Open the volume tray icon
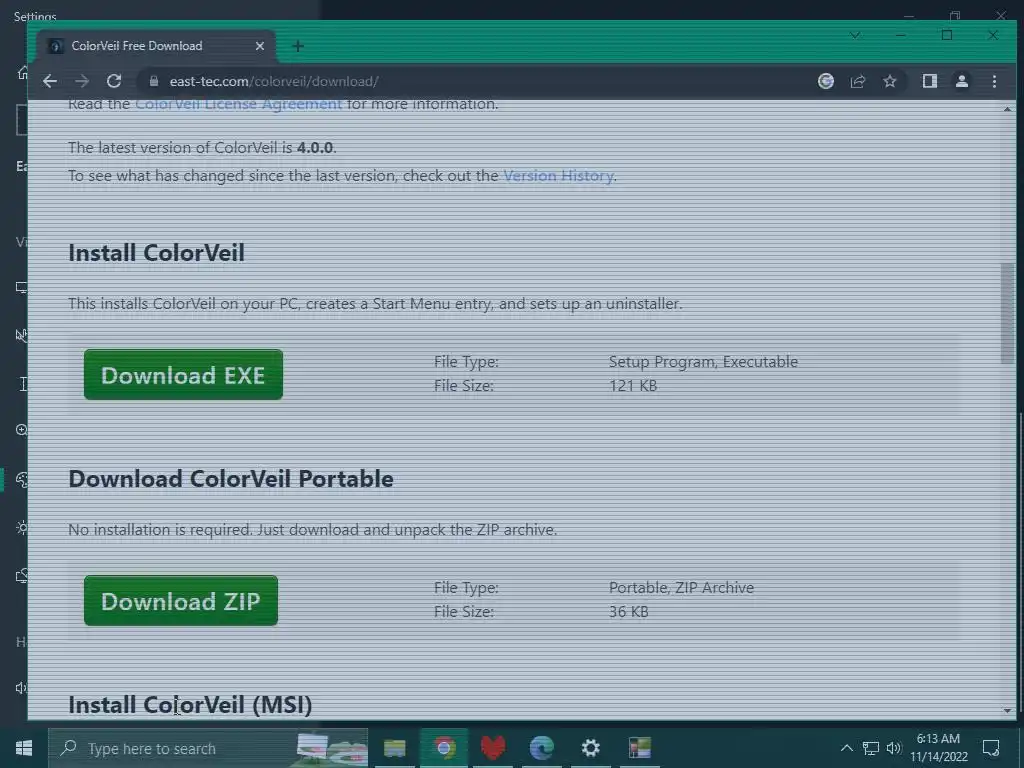1024x768 pixels. point(893,748)
